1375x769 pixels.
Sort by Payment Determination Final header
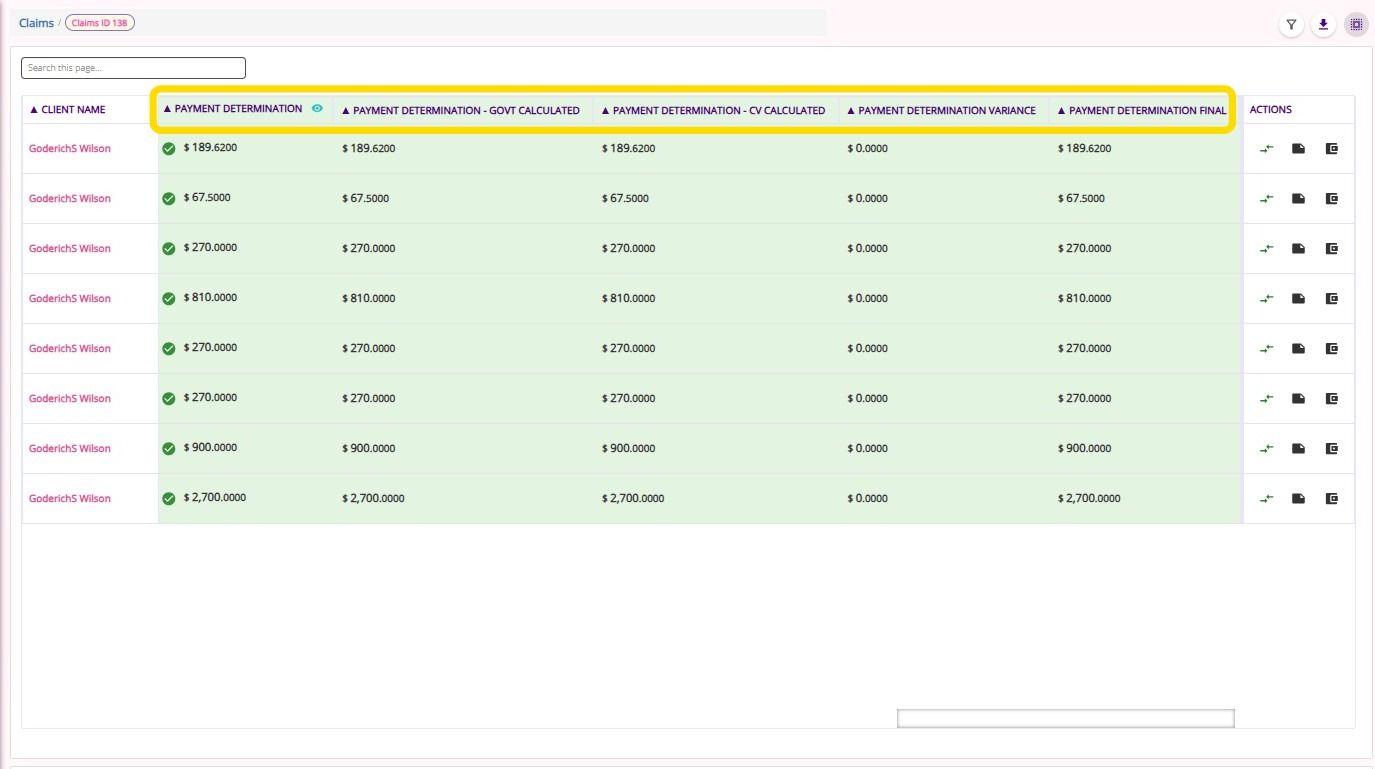[x=1142, y=111]
